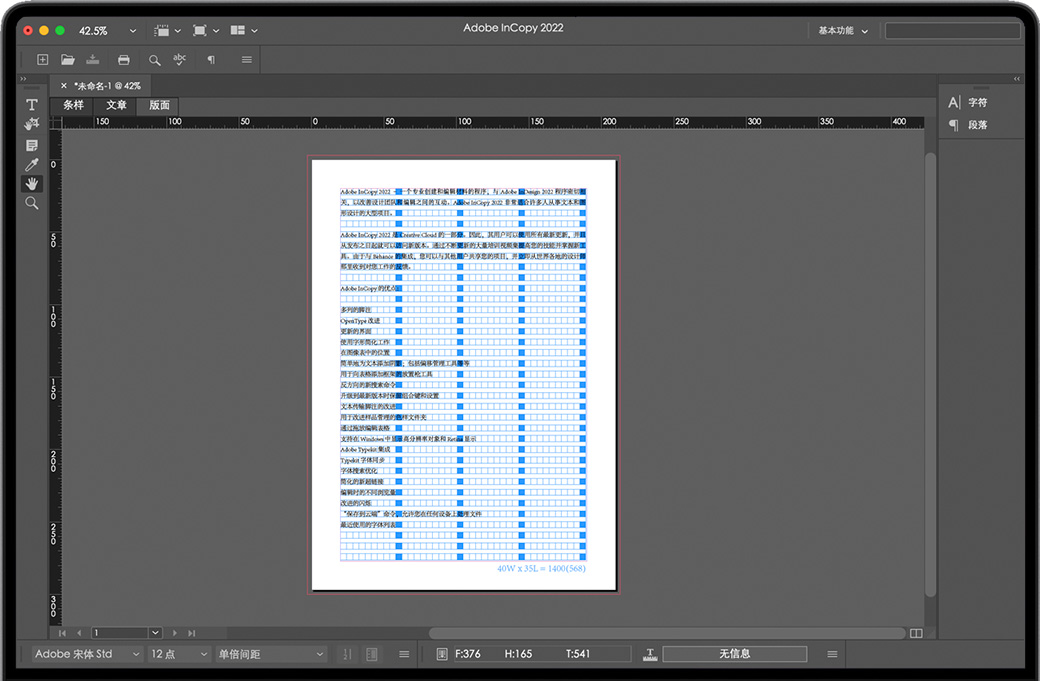Switch to the 条样 view tab
This screenshot has width=1040, height=681.
74,105
